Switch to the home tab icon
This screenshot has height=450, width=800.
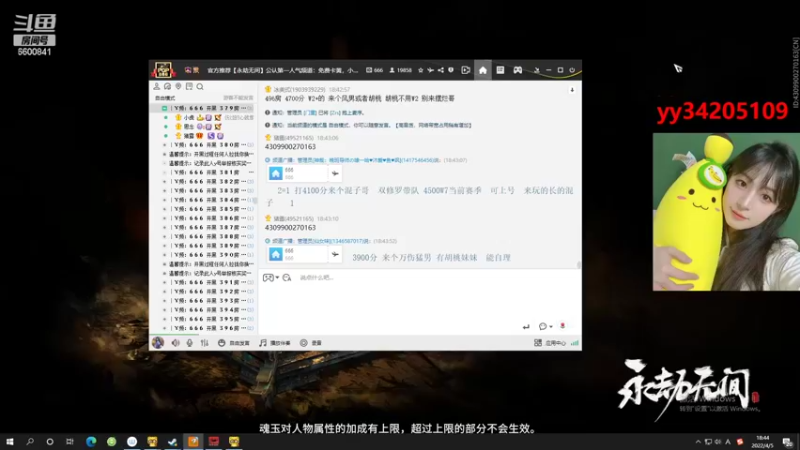pos(483,70)
